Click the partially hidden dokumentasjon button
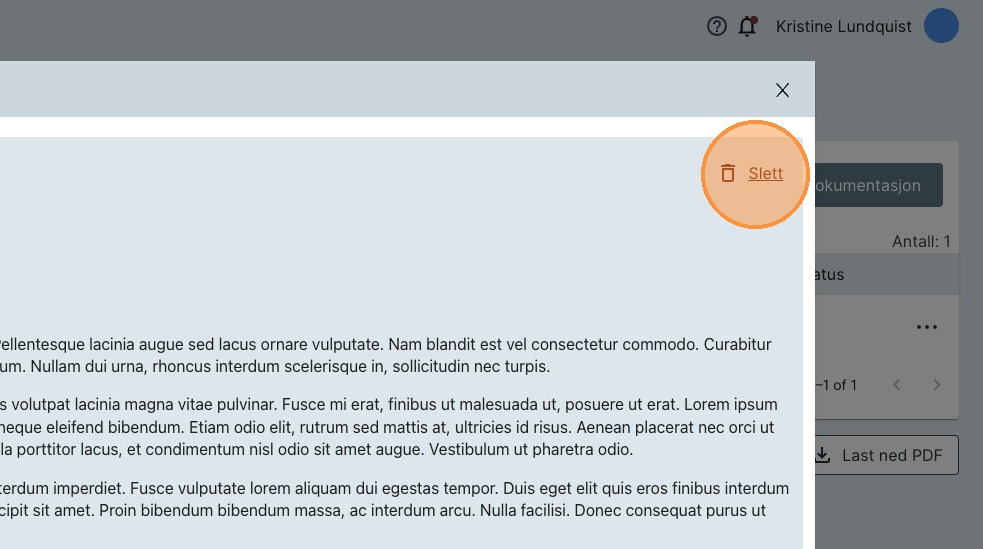The width and height of the screenshot is (983, 549). coord(879,185)
